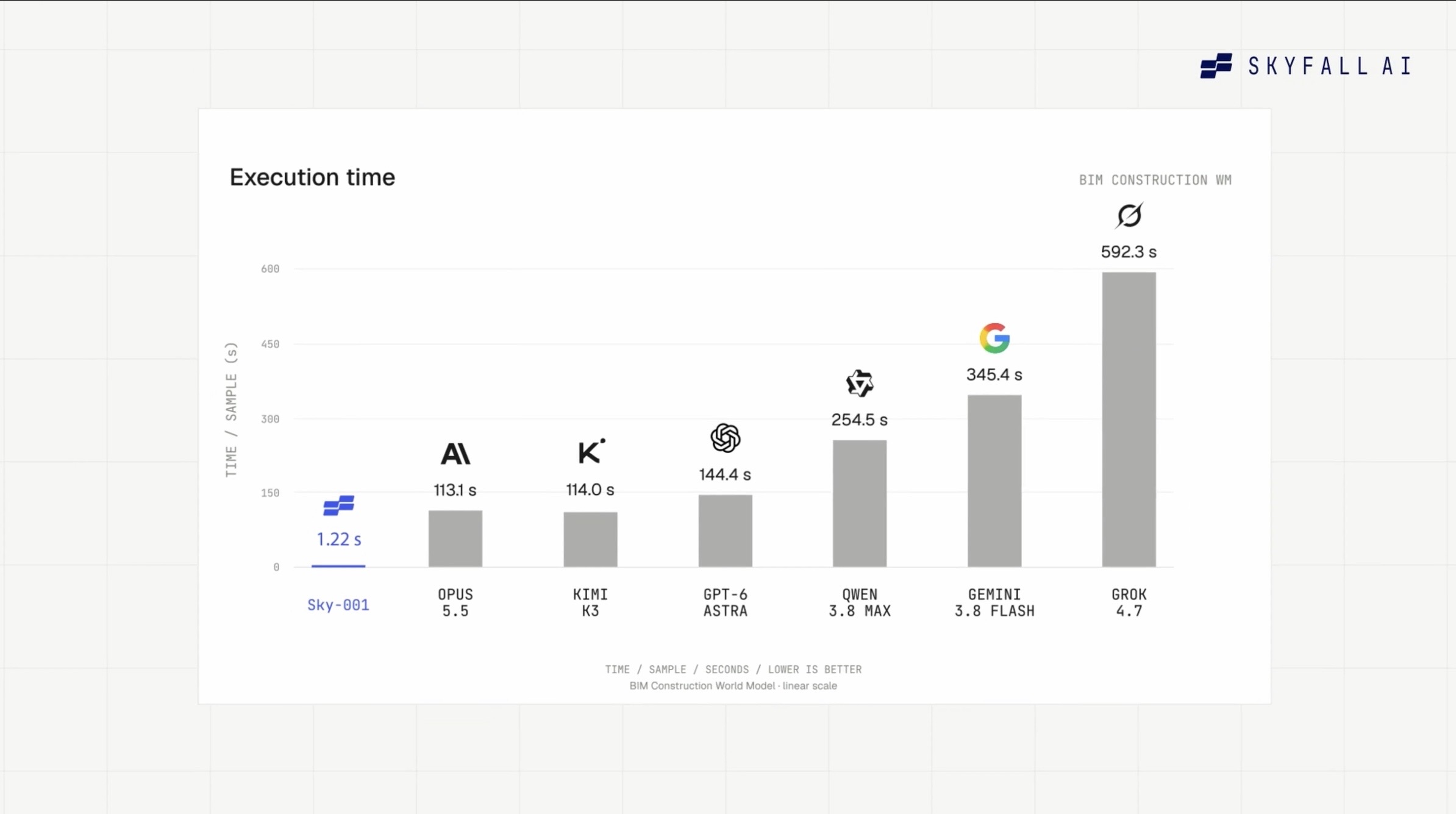Click the 450 y-axis tick label
Image resolution: width=1456 pixels, height=814 pixels.
click(270, 345)
